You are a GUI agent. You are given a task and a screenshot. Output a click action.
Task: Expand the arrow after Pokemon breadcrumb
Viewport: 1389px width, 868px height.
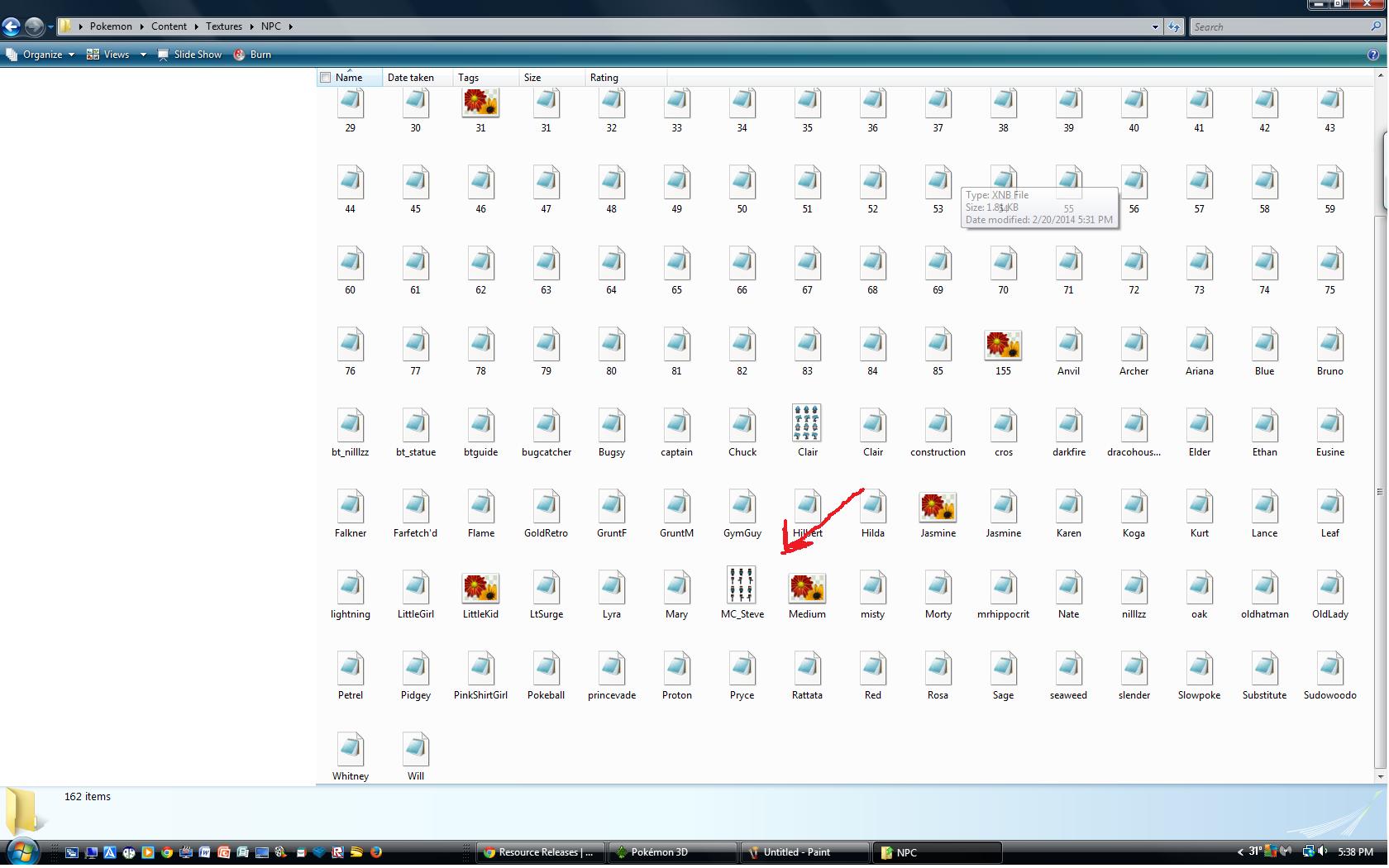click(141, 26)
